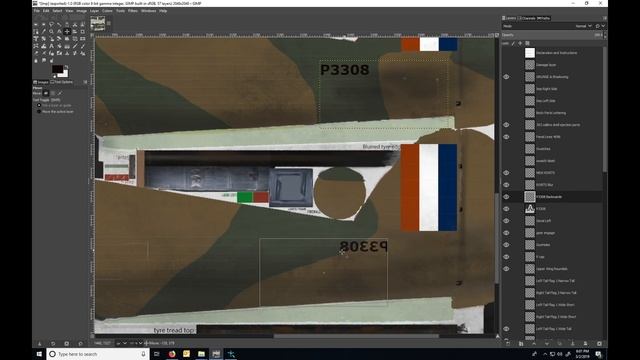
Task: Toggle lock pixels for the layer
Action: (513, 43)
